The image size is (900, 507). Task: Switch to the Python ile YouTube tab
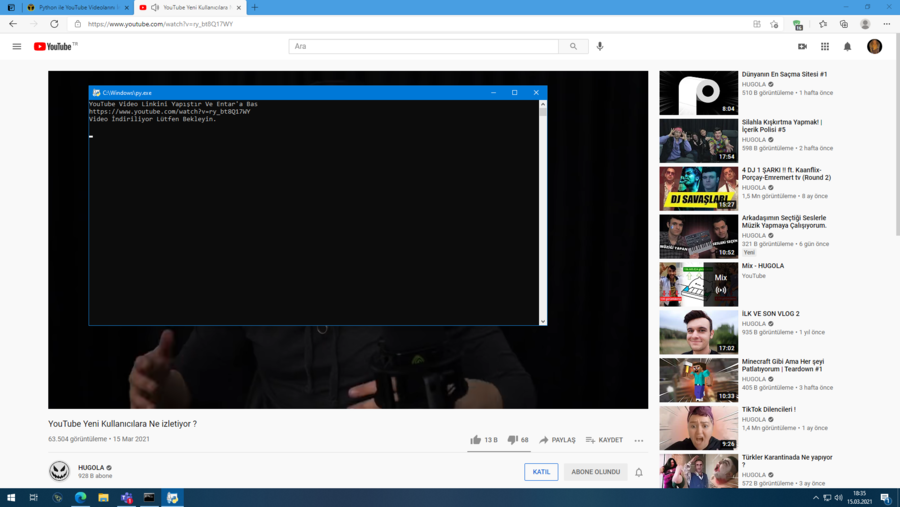pyautogui.click(x=78, y=7)
